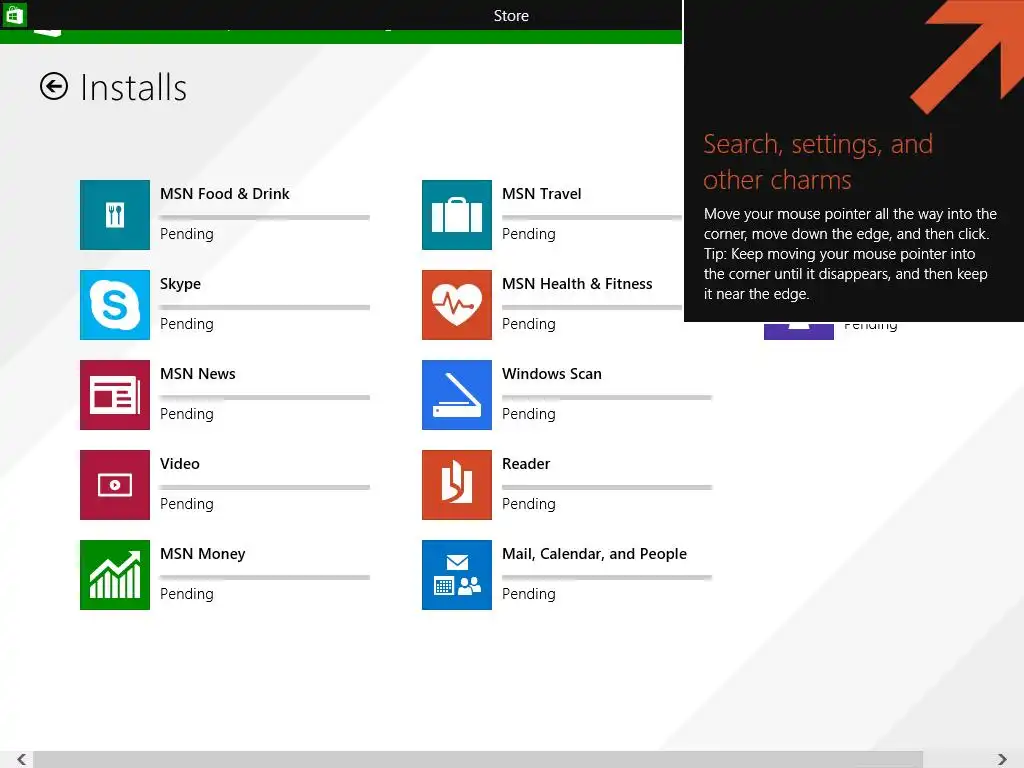Click Pending status under Skype
Image resolution: width=1024 pixels, height=768 pixels.
pyautogui.click(x=187, y=325)
